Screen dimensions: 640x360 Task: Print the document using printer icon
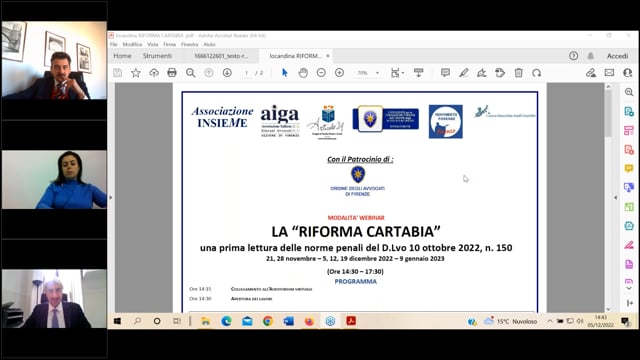coord(172,73)
